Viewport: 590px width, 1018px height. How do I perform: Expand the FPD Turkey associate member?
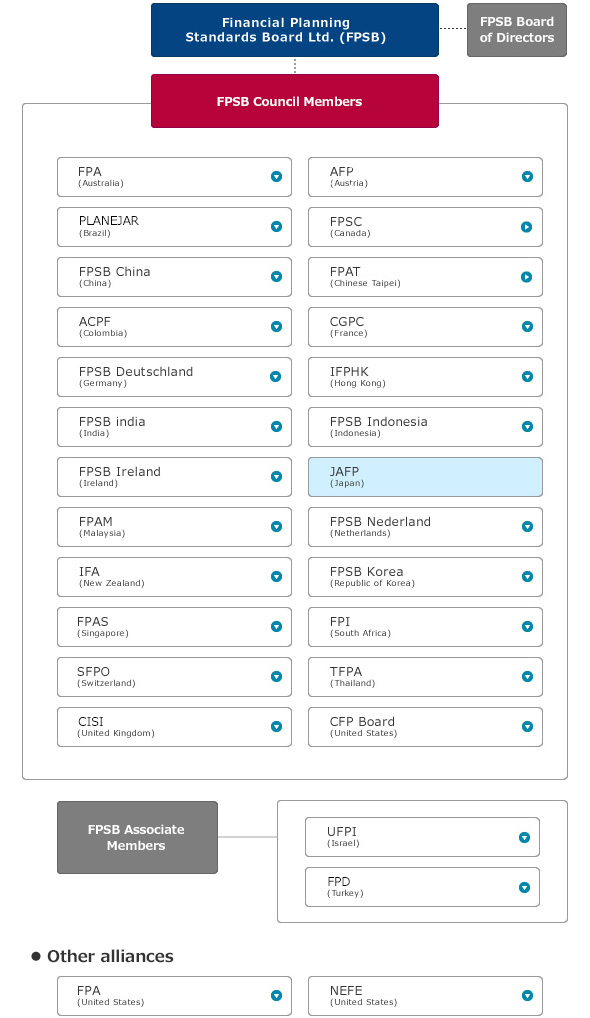point(423,887)
